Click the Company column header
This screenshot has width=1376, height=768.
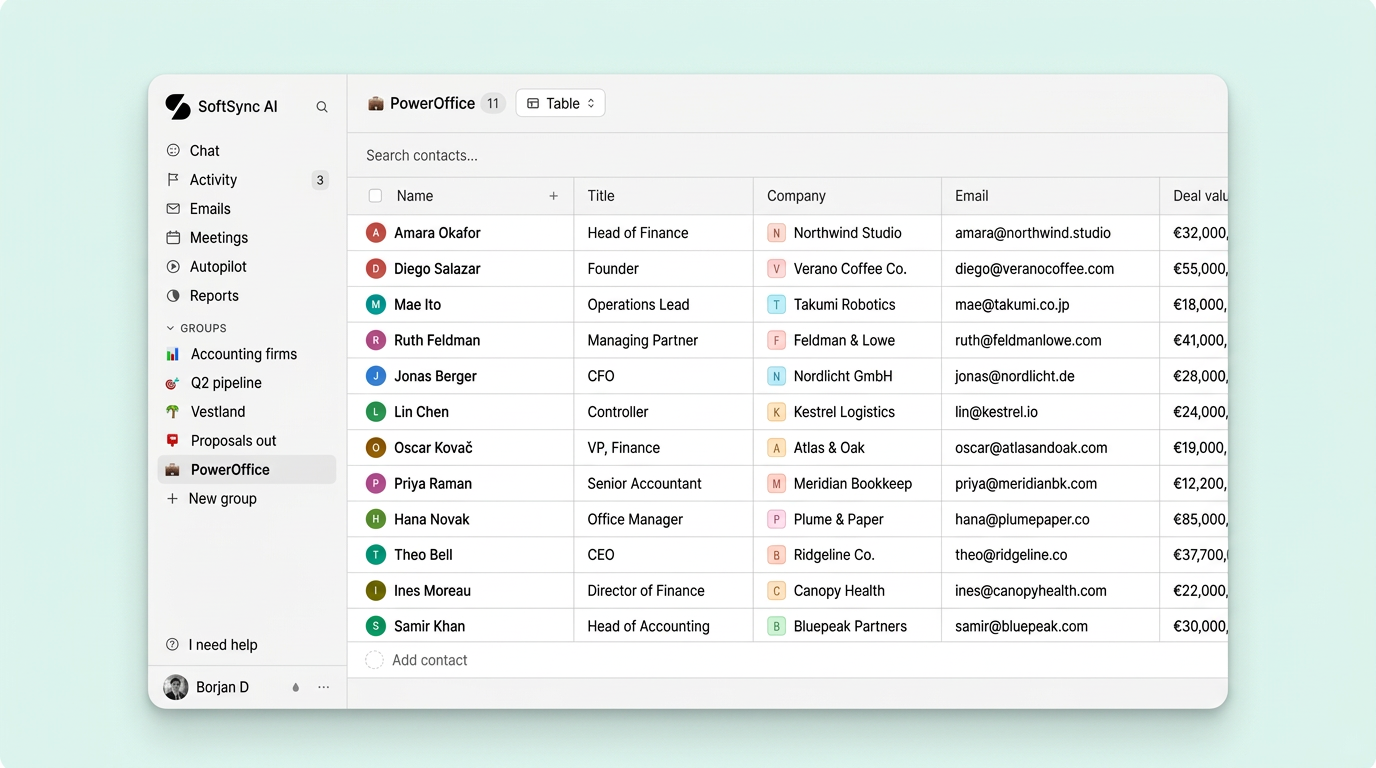click(x=847, y=196)
